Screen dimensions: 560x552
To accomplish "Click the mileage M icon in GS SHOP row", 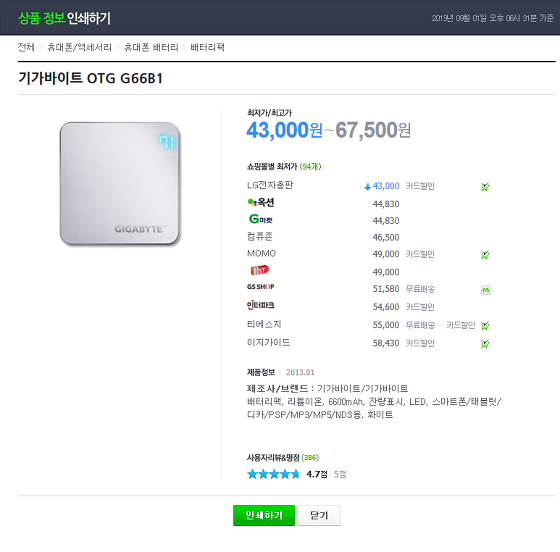I will (486, 290).
